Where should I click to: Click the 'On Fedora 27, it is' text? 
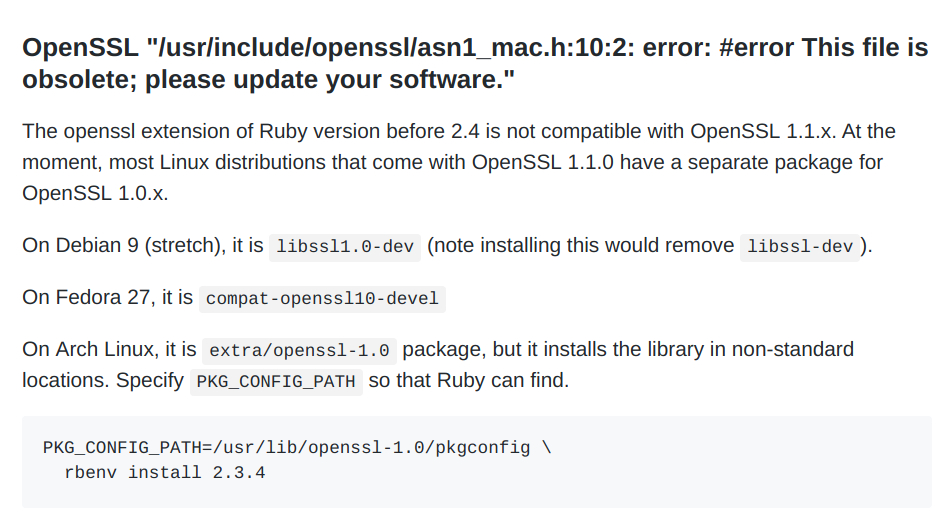pos(108,297)
